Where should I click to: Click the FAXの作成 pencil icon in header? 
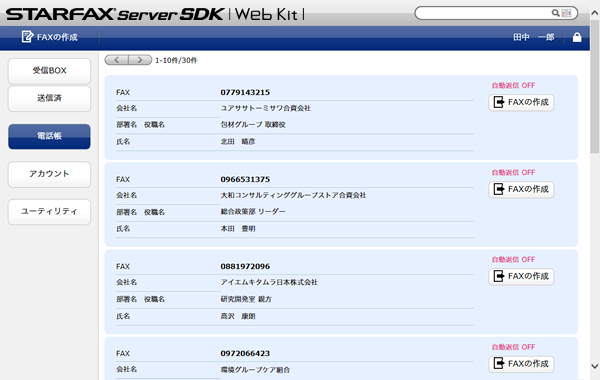click(x=27, y=37)
